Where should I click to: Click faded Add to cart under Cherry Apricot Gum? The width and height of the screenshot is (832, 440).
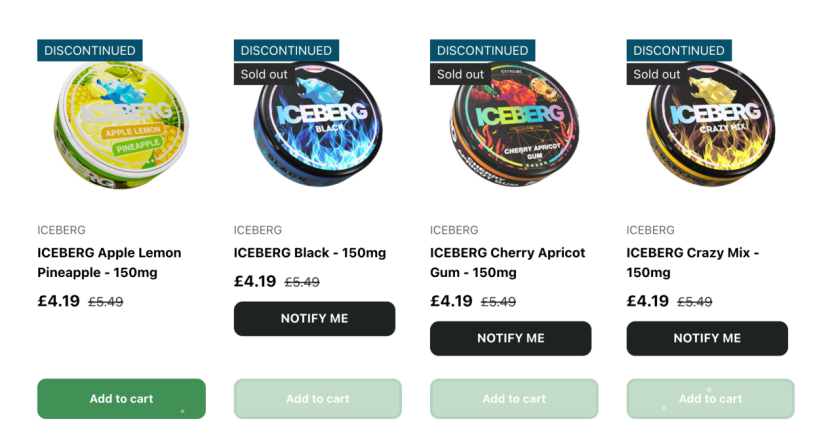pyautogui.click(x=514, y=399)
